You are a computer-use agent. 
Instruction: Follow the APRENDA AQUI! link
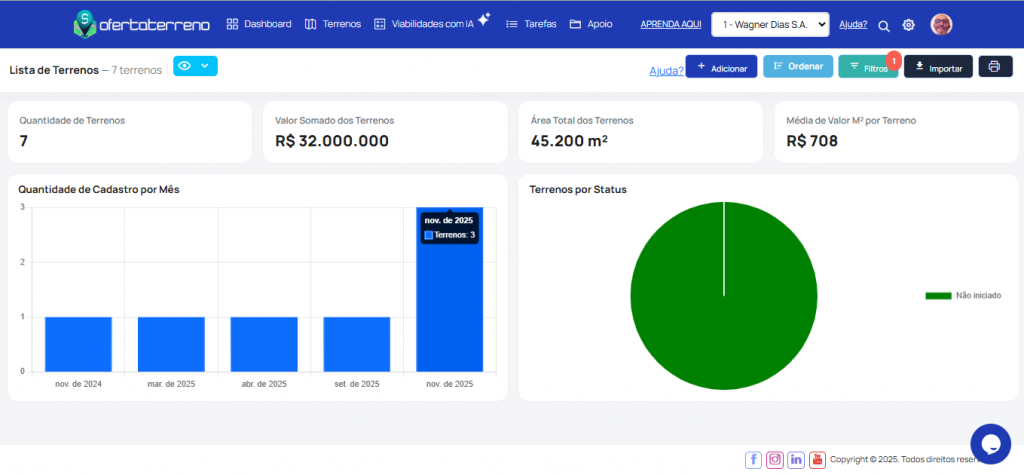[670, 24]
